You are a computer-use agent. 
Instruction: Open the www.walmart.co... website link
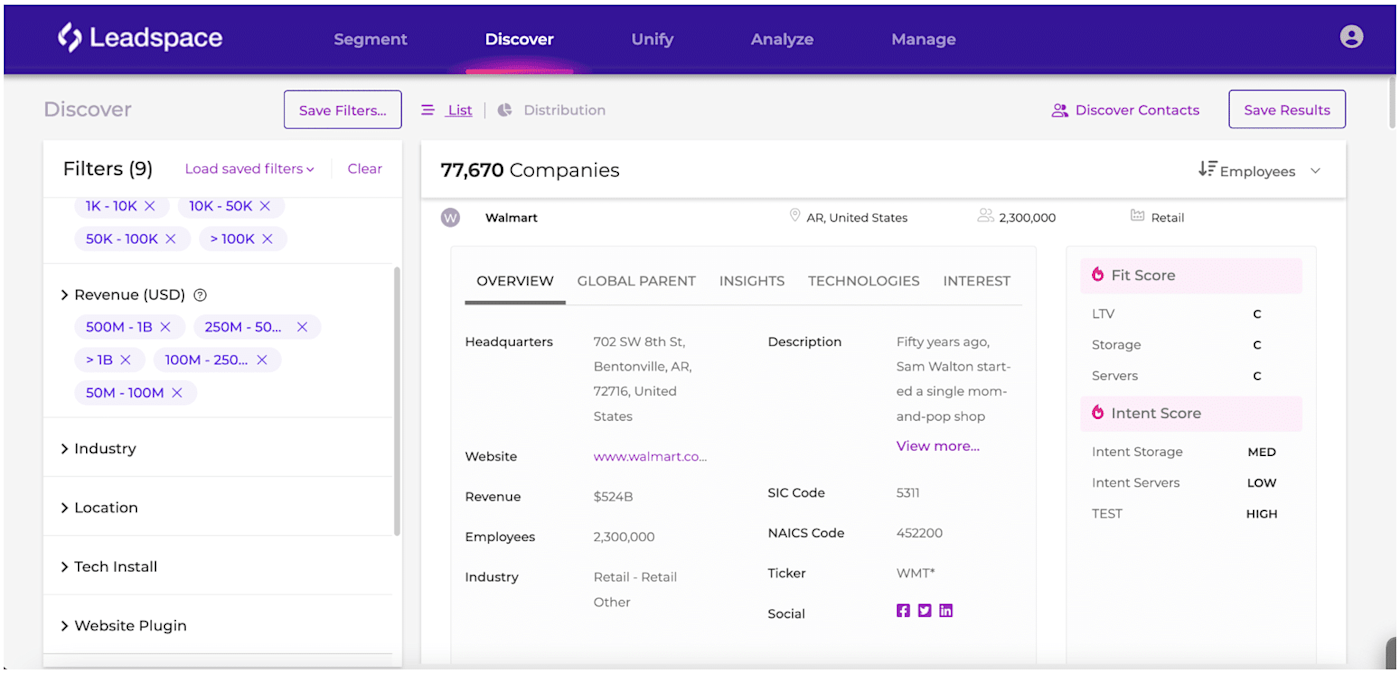point(650,456)
